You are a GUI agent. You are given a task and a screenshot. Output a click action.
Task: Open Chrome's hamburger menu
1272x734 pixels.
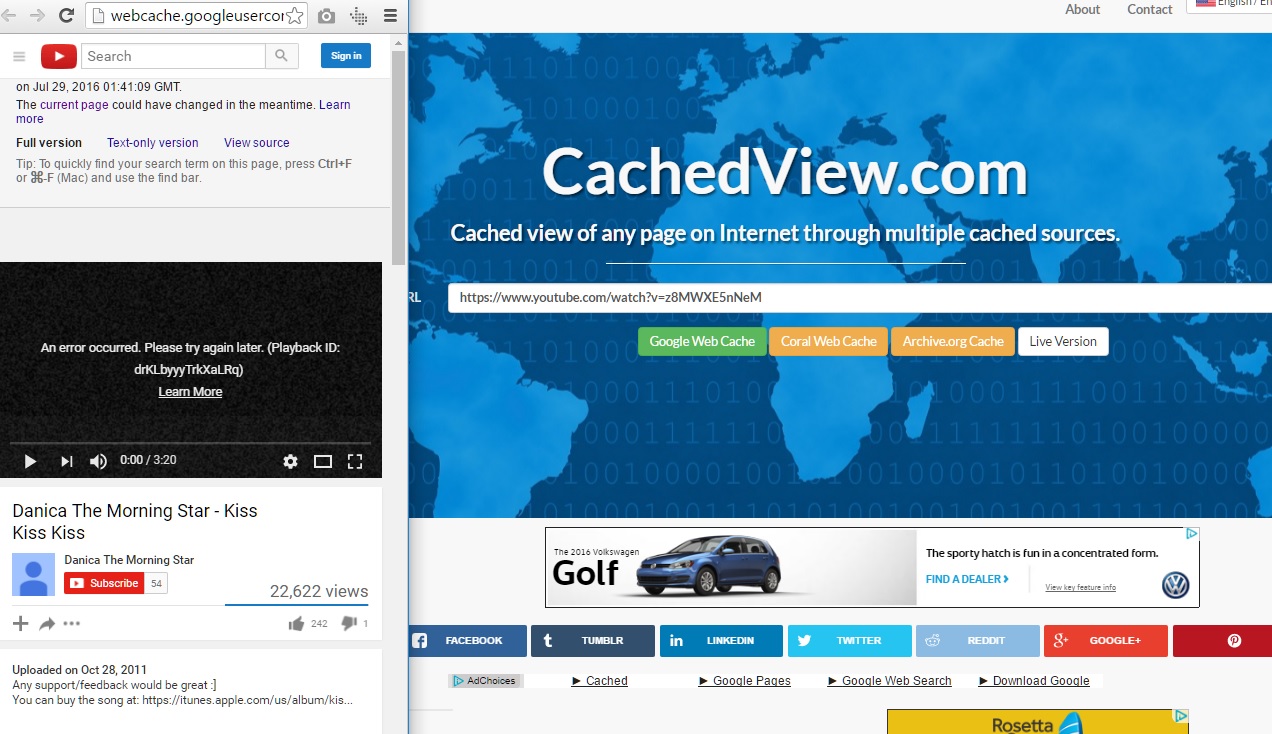tap(390, 16)
